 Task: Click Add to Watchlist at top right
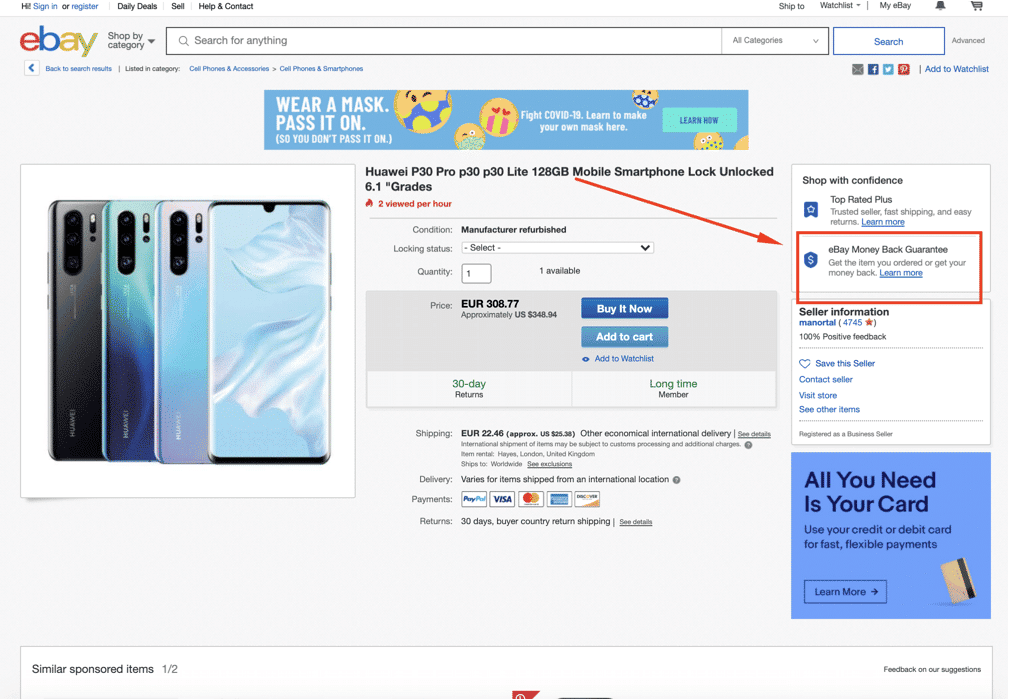tap(957, 69)
